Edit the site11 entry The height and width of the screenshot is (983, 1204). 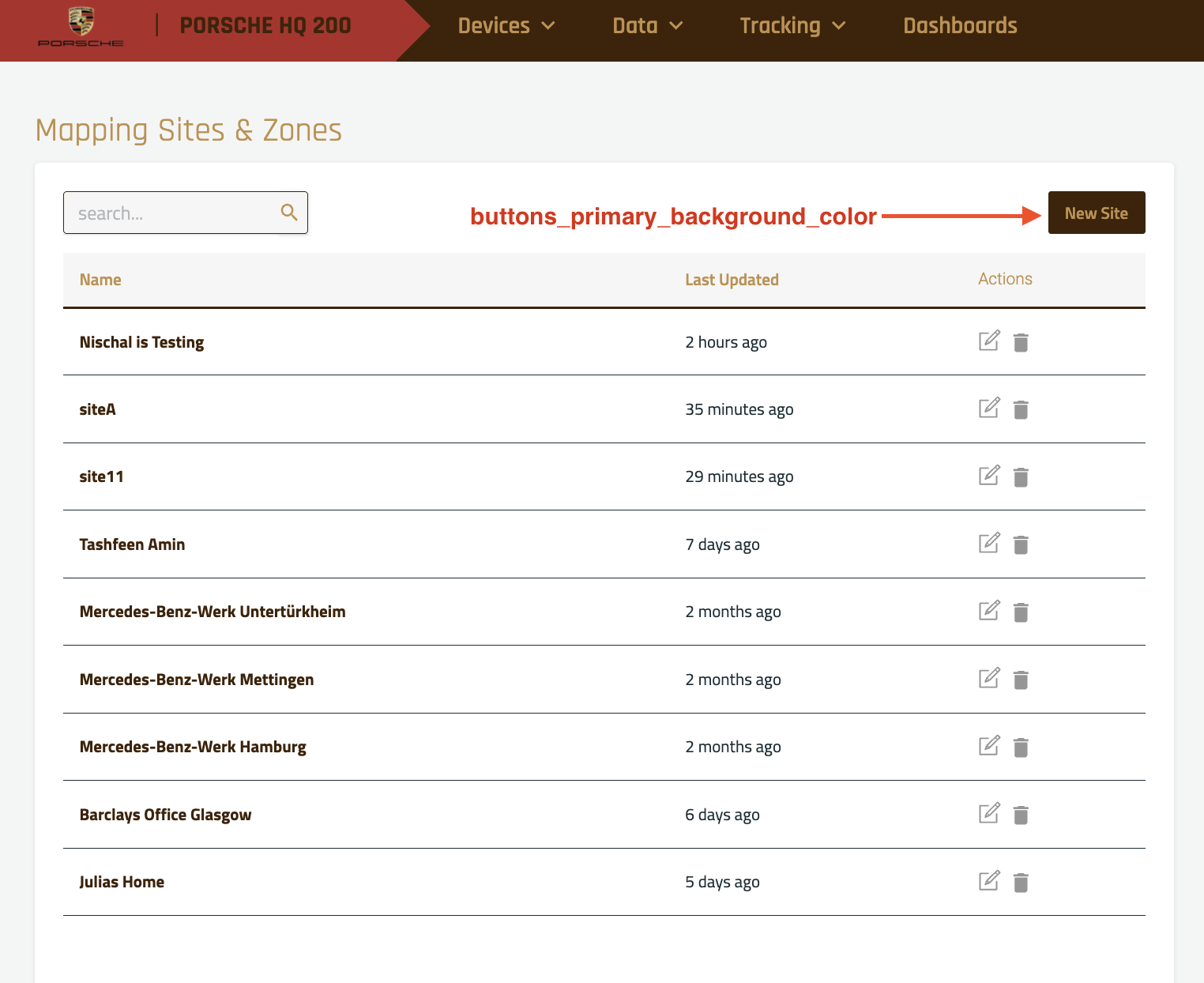(988, 476)
